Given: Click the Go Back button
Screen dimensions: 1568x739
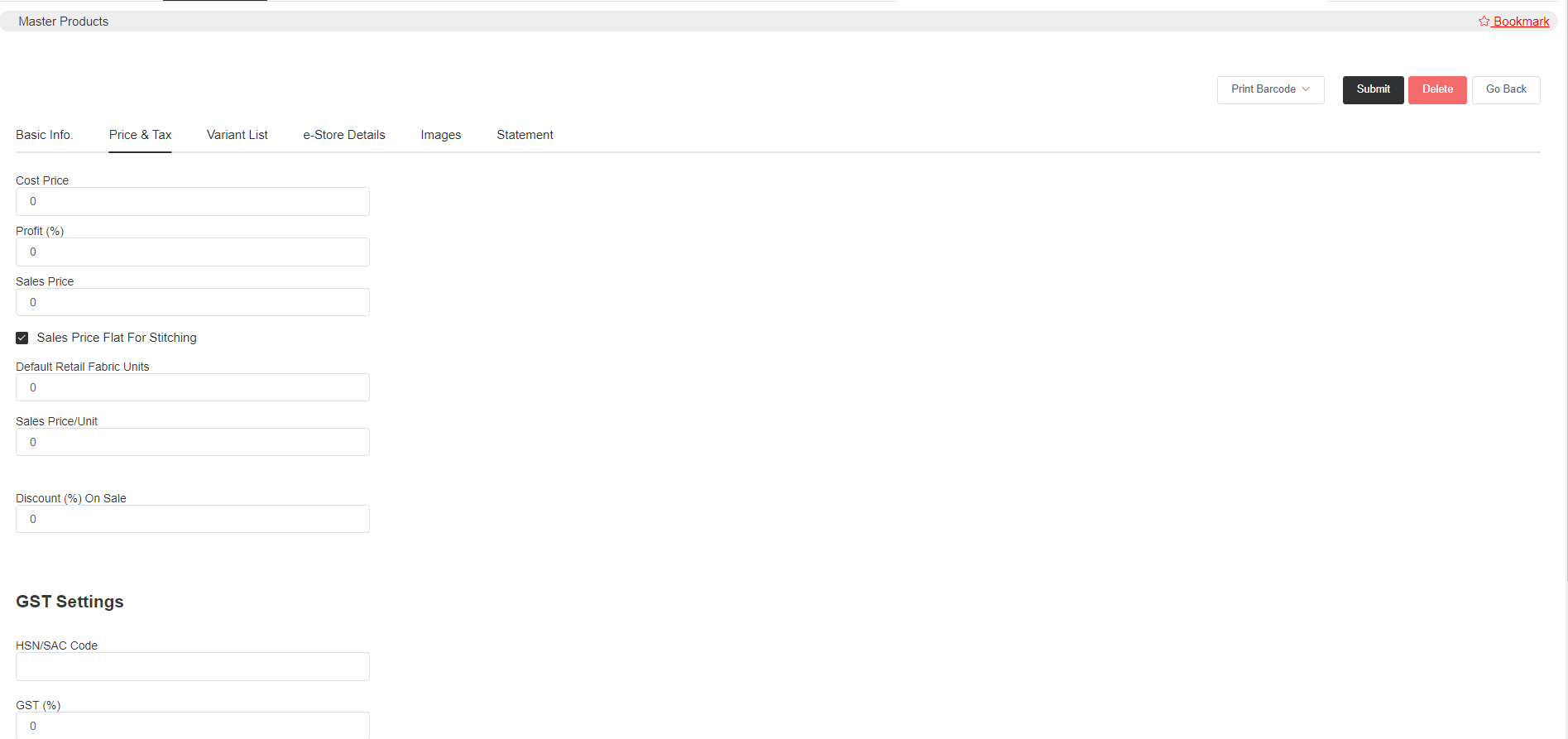Looking at the screenshot, I should click(1505, 89).
